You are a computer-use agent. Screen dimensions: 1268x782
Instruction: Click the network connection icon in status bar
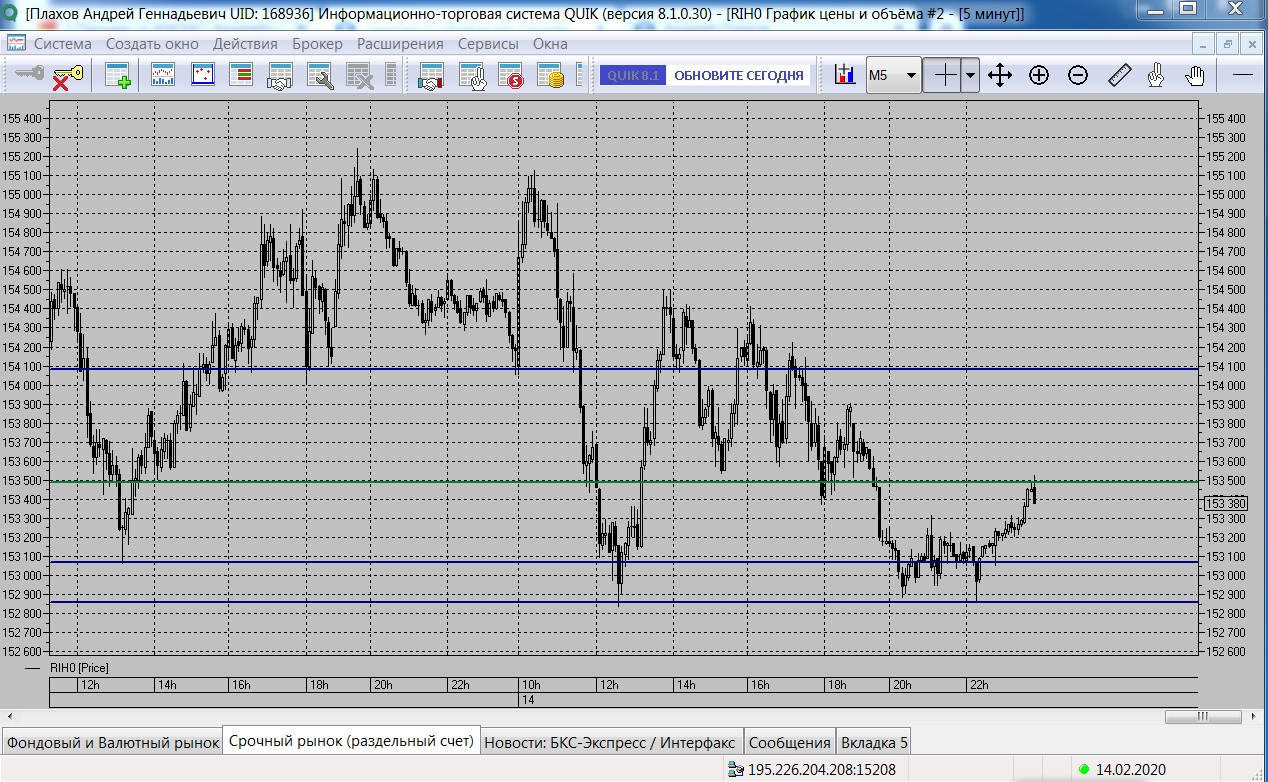pyautogui.click(x=736, y=770)
